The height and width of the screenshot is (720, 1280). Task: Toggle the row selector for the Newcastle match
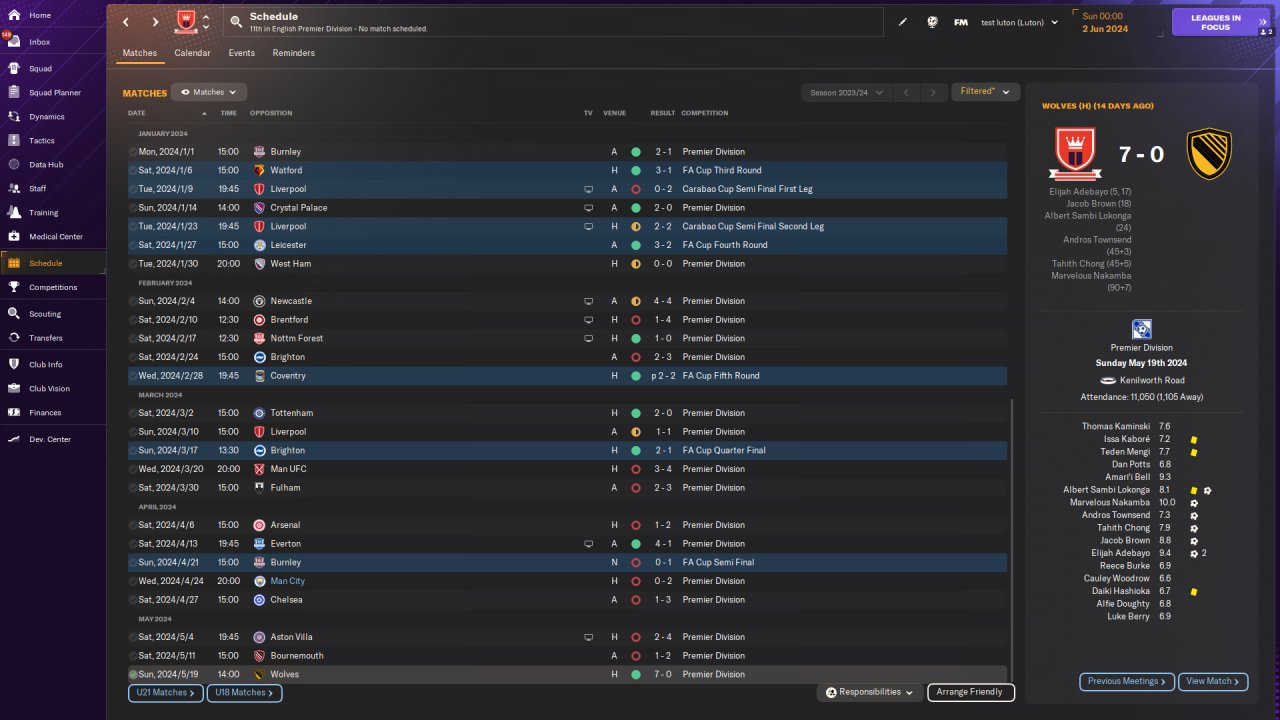coord(133,301)
